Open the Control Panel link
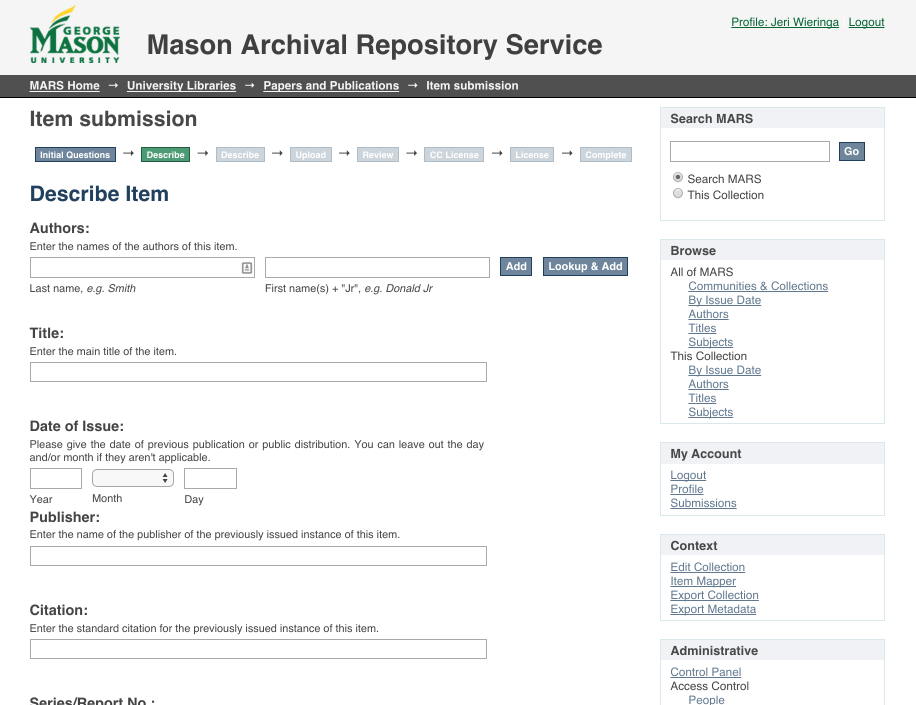 click(x=706, y=672)
